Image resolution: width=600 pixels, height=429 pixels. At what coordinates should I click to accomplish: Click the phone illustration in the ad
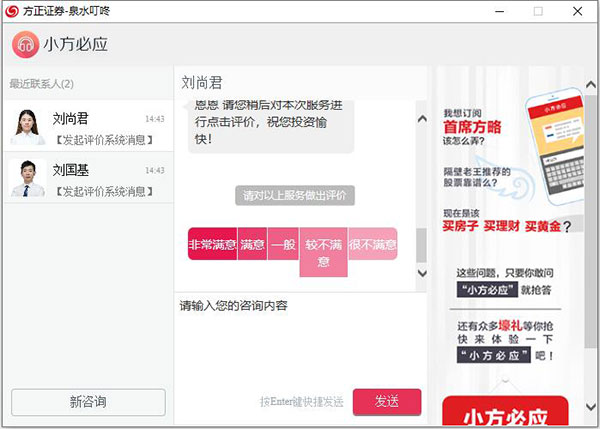(x=555, y=147)
